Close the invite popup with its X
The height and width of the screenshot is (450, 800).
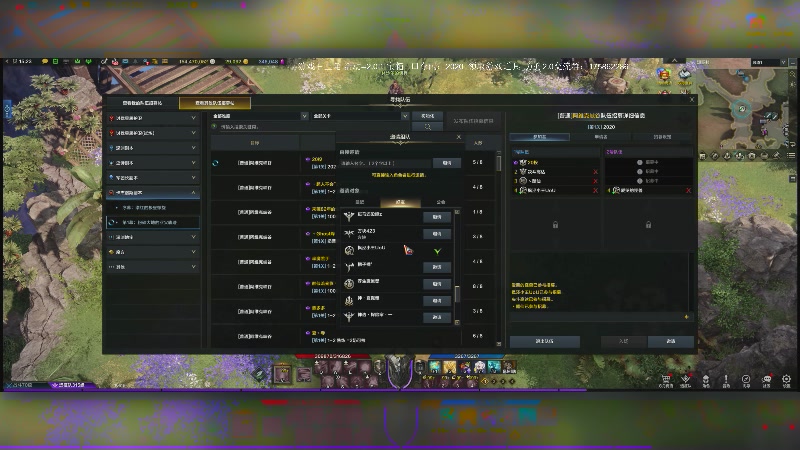[x=459, y=137]
